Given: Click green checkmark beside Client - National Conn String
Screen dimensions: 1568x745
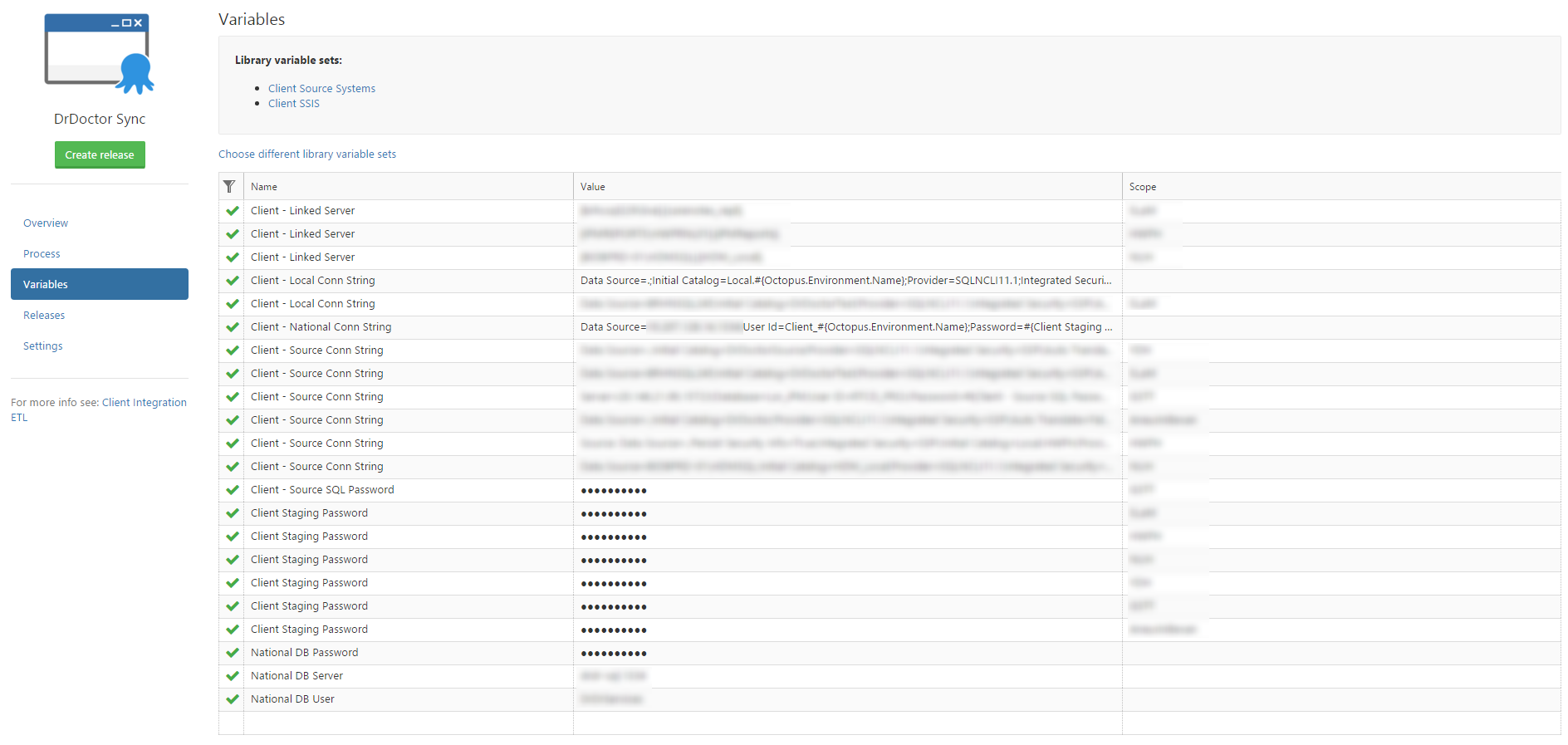Looking at the screenshot, I should coord(233,327).
